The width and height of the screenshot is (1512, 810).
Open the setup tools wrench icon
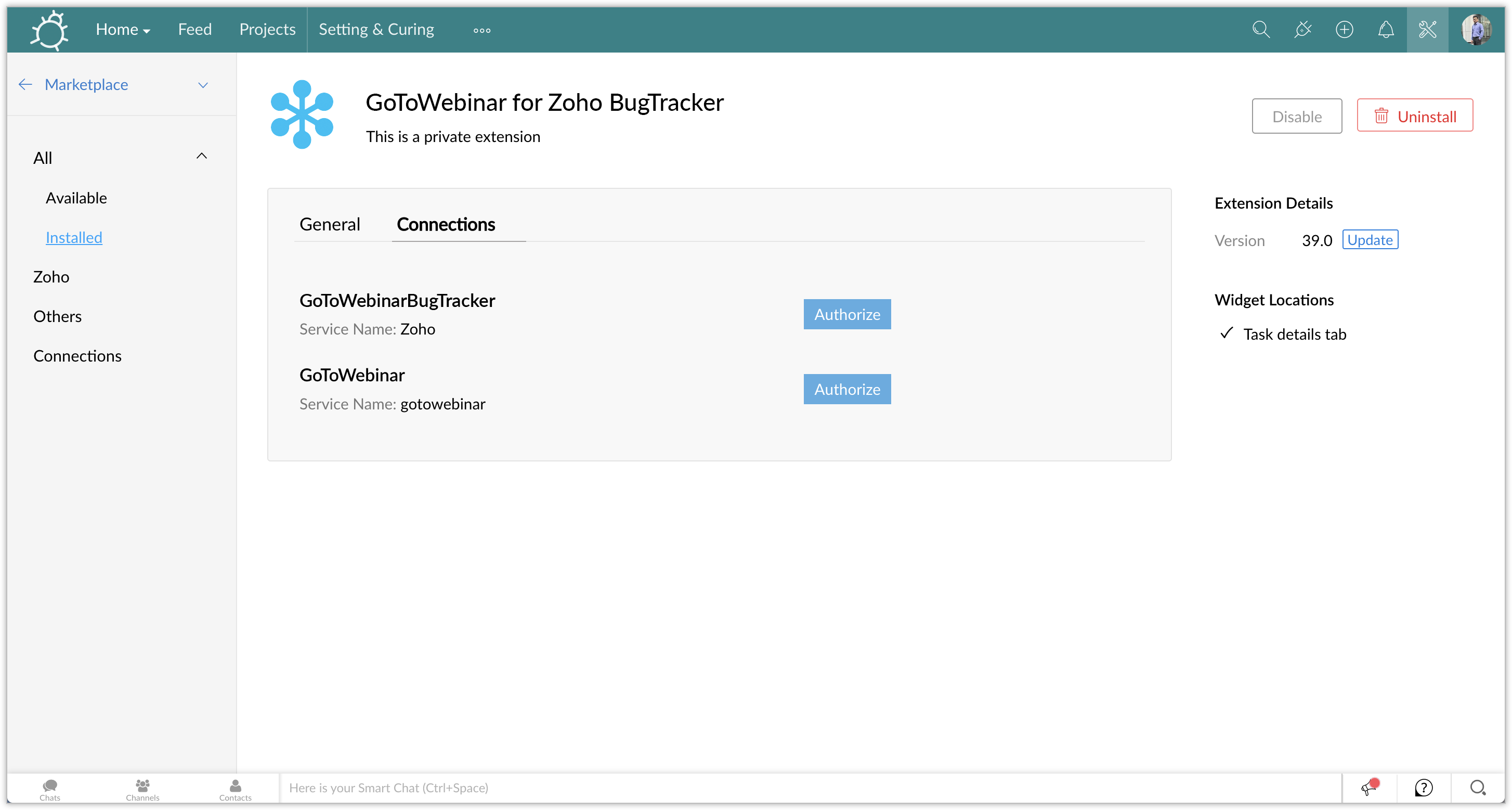(1427, 30)
